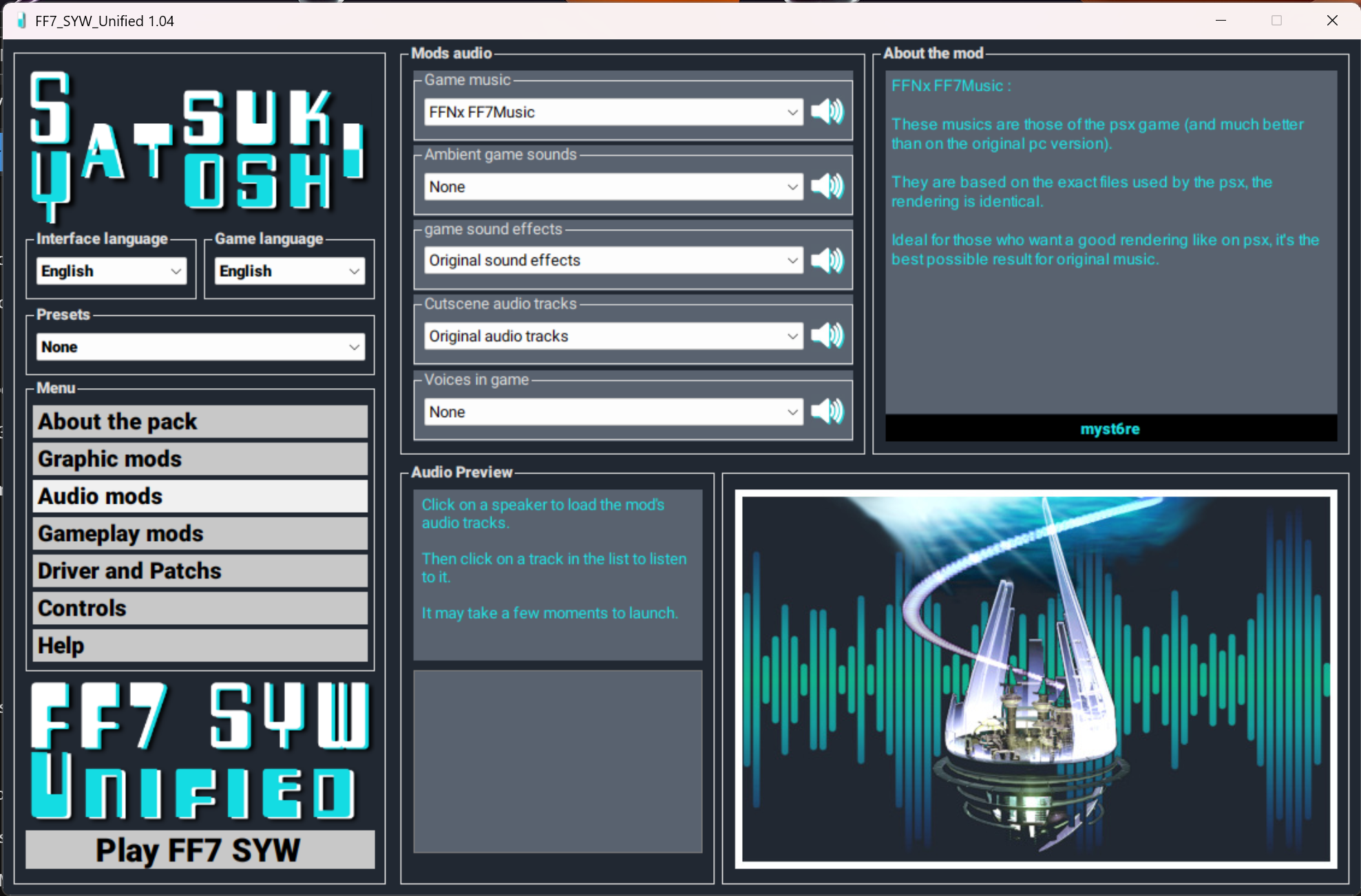1361x896 pixels.
Task: Change the Game language dropdown
Action: pos(290,271)
